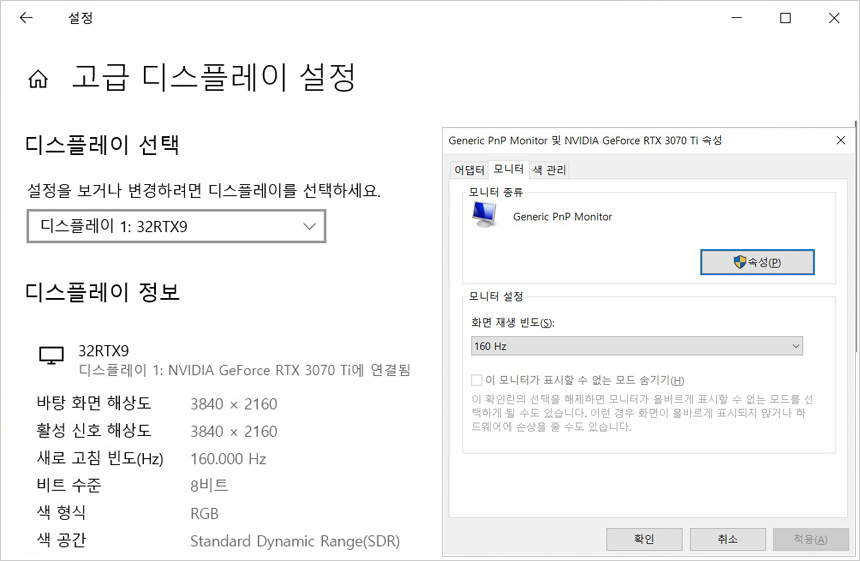Close the 설정 window
Viewport: 860px width, 561px height.
pos(834,18)
